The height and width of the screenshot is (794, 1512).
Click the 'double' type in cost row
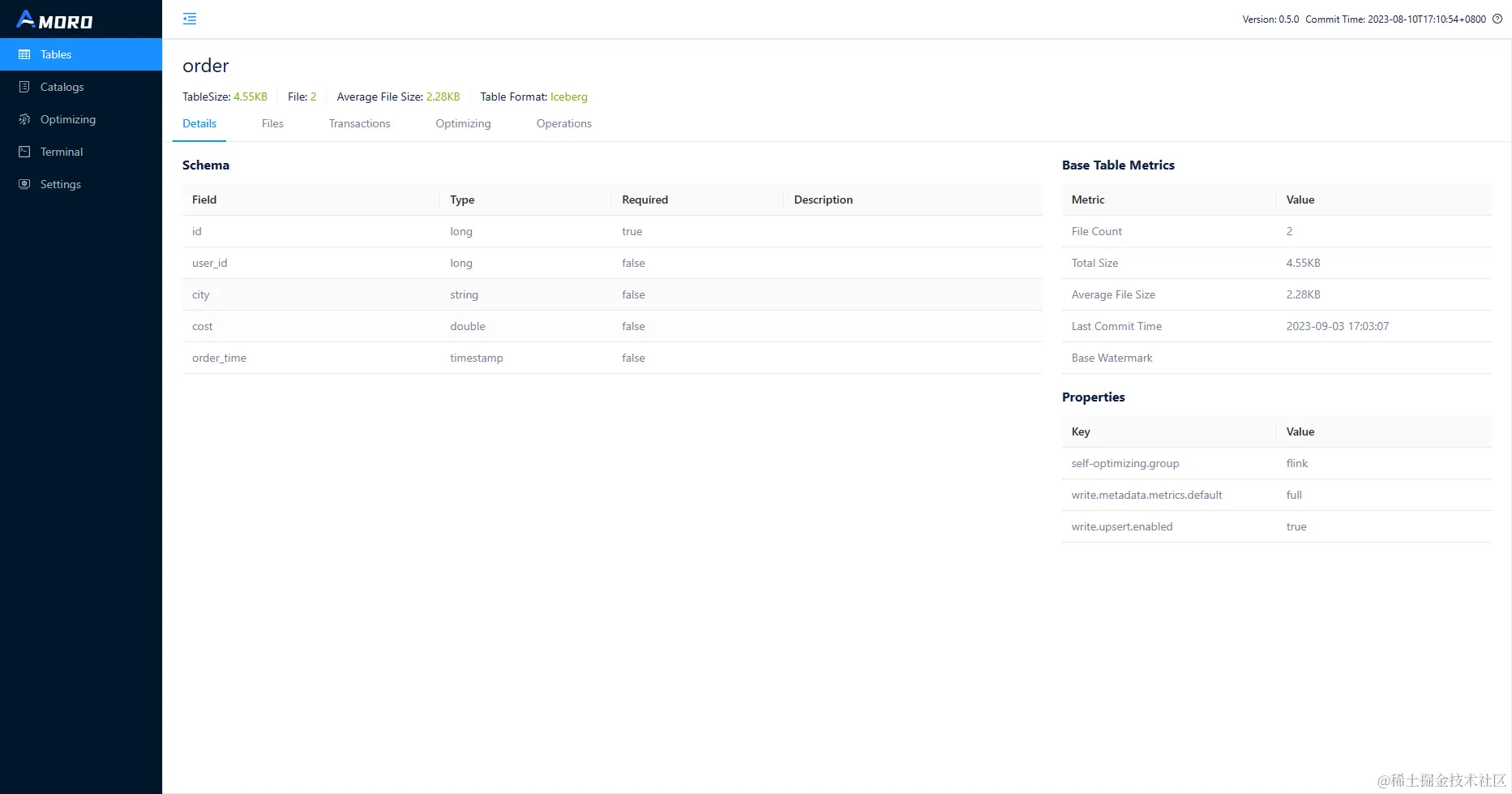[468, 326]
